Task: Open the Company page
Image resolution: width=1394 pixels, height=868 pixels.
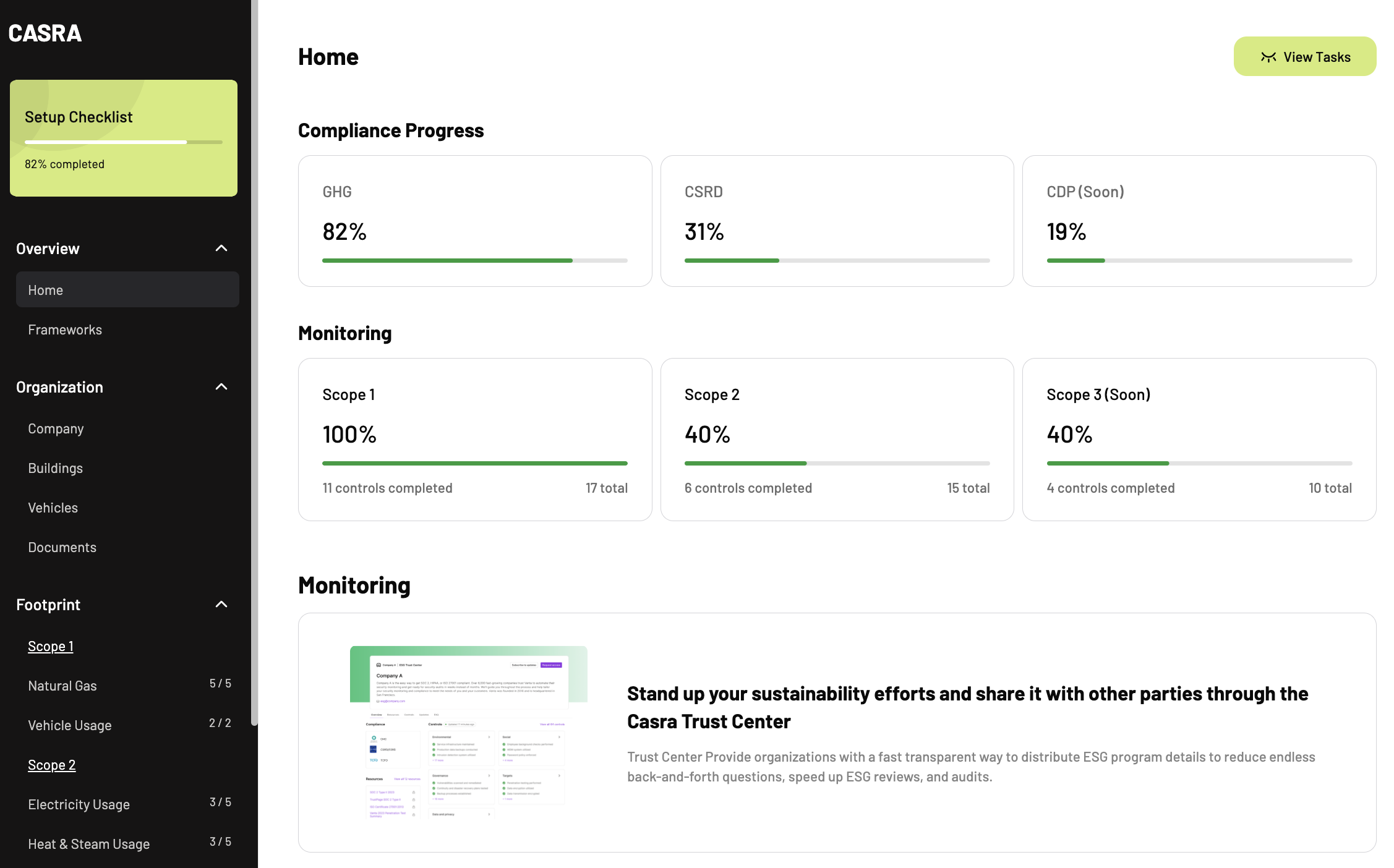Action: [56, 429]
